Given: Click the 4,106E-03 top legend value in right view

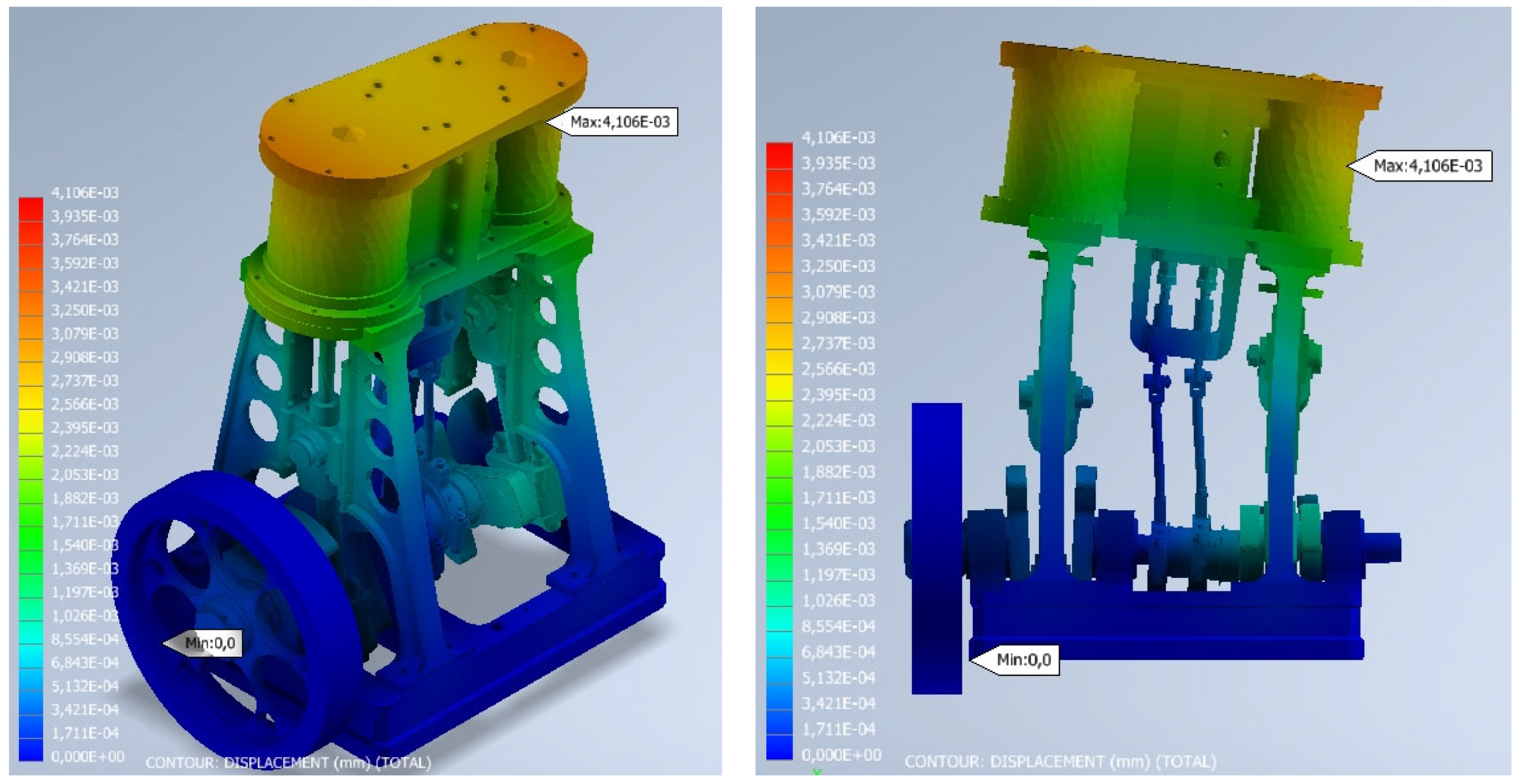Looking at the screenshot, I should 838,137.
